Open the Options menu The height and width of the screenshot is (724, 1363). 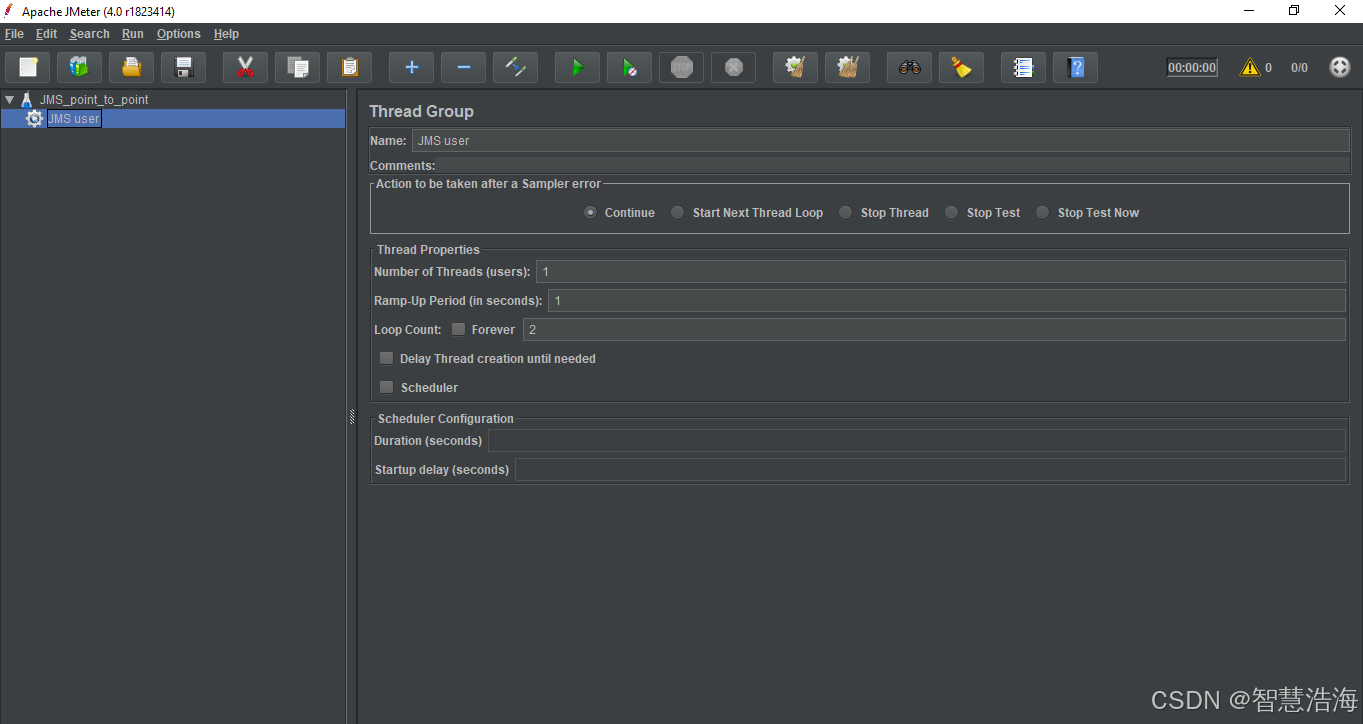[x=178, y=34]
